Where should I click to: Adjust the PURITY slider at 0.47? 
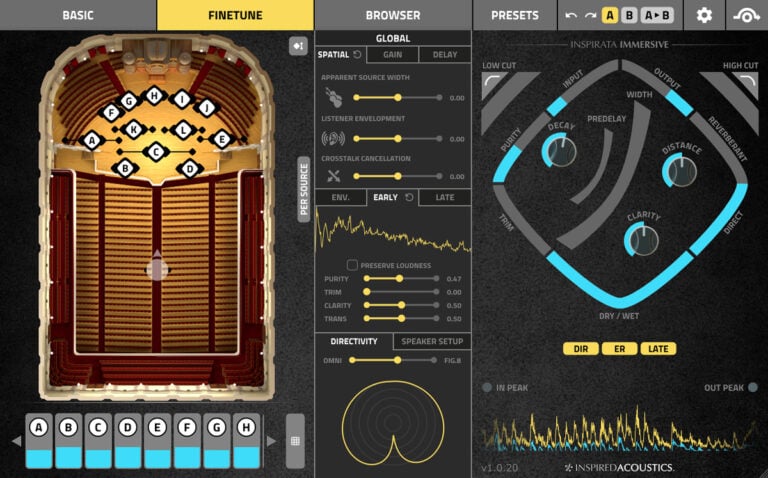tap(400, 279)
